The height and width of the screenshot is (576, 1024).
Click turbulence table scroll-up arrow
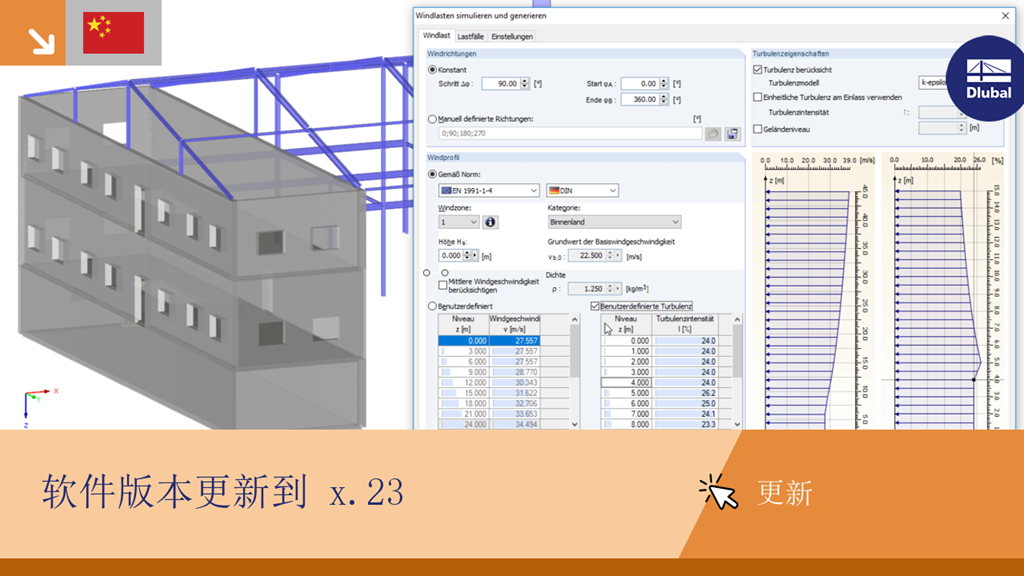(x=737, y=319)
